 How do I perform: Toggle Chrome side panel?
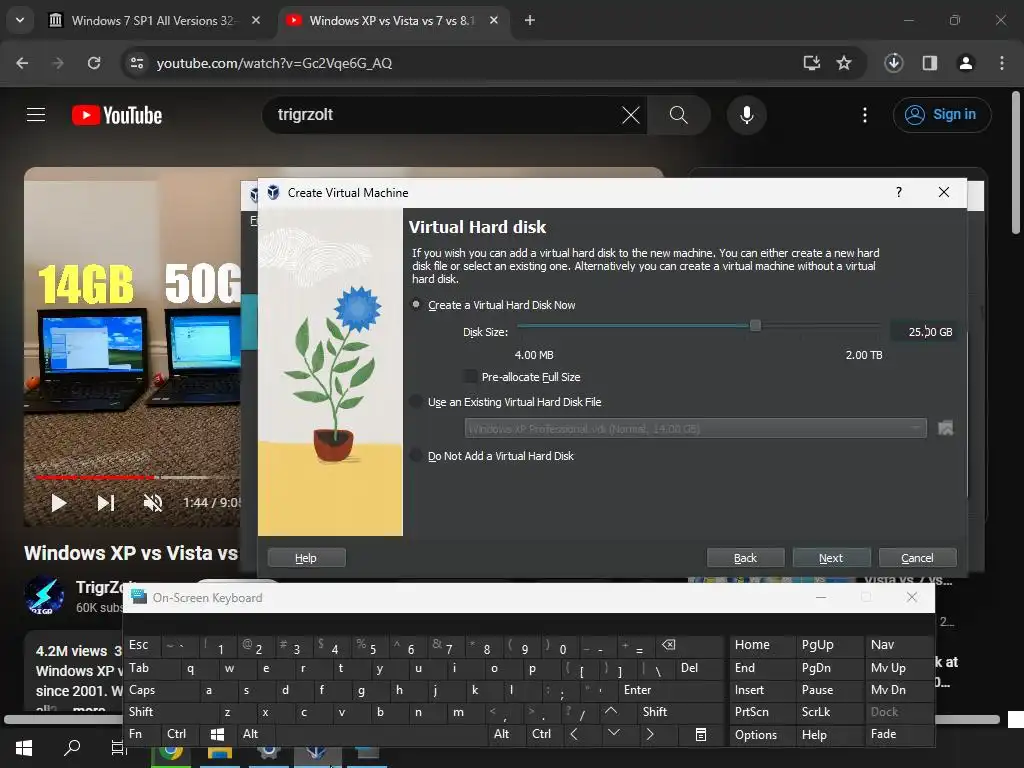tap(929, 63)
